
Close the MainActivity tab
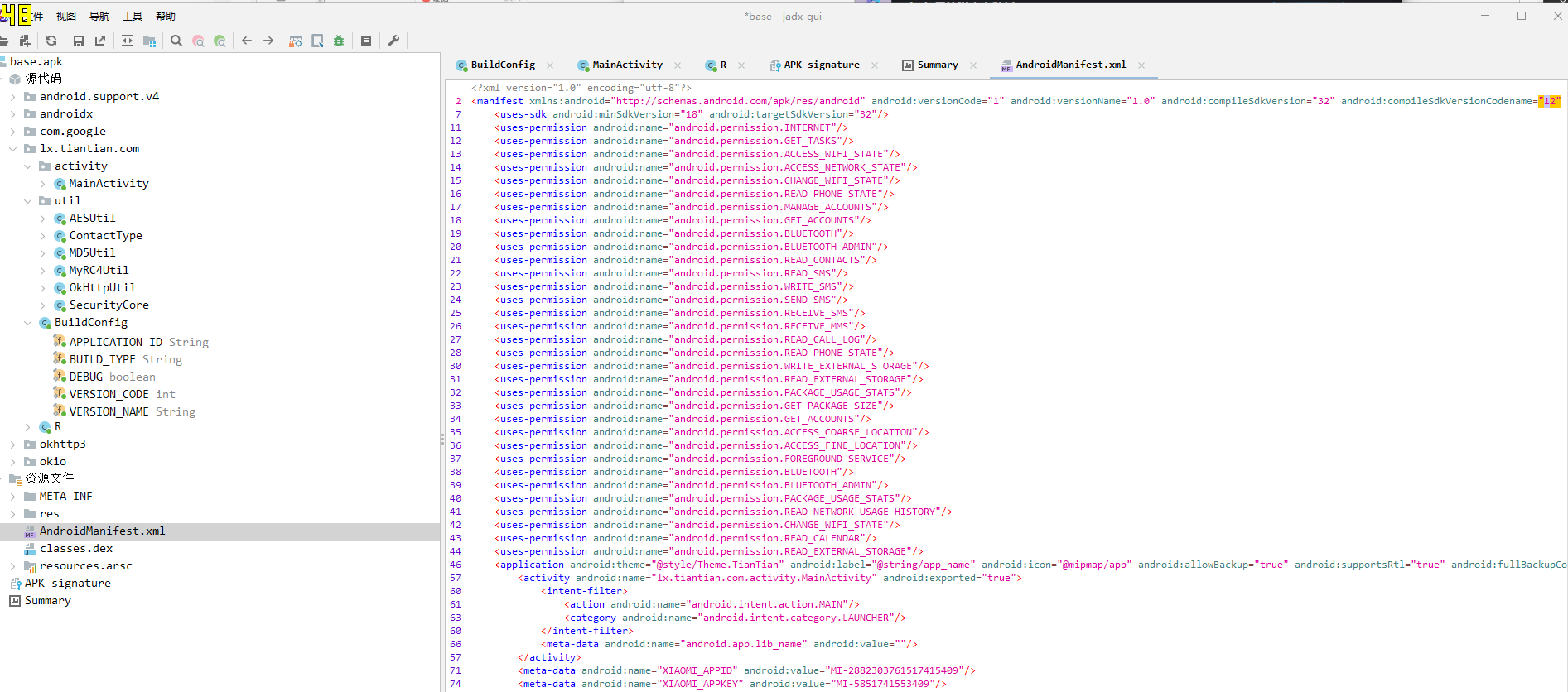coord(678,65)
